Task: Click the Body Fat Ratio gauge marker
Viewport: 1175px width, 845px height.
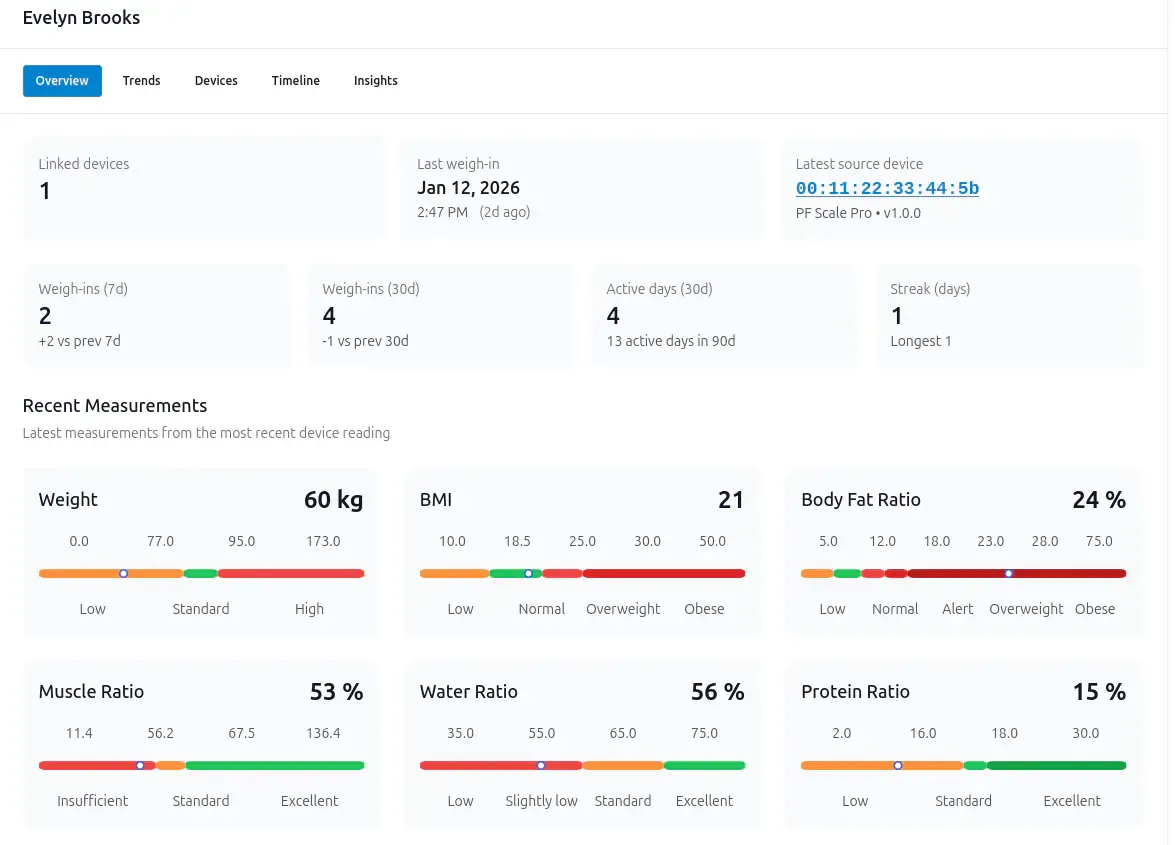Action: (x=1008, y=573)
